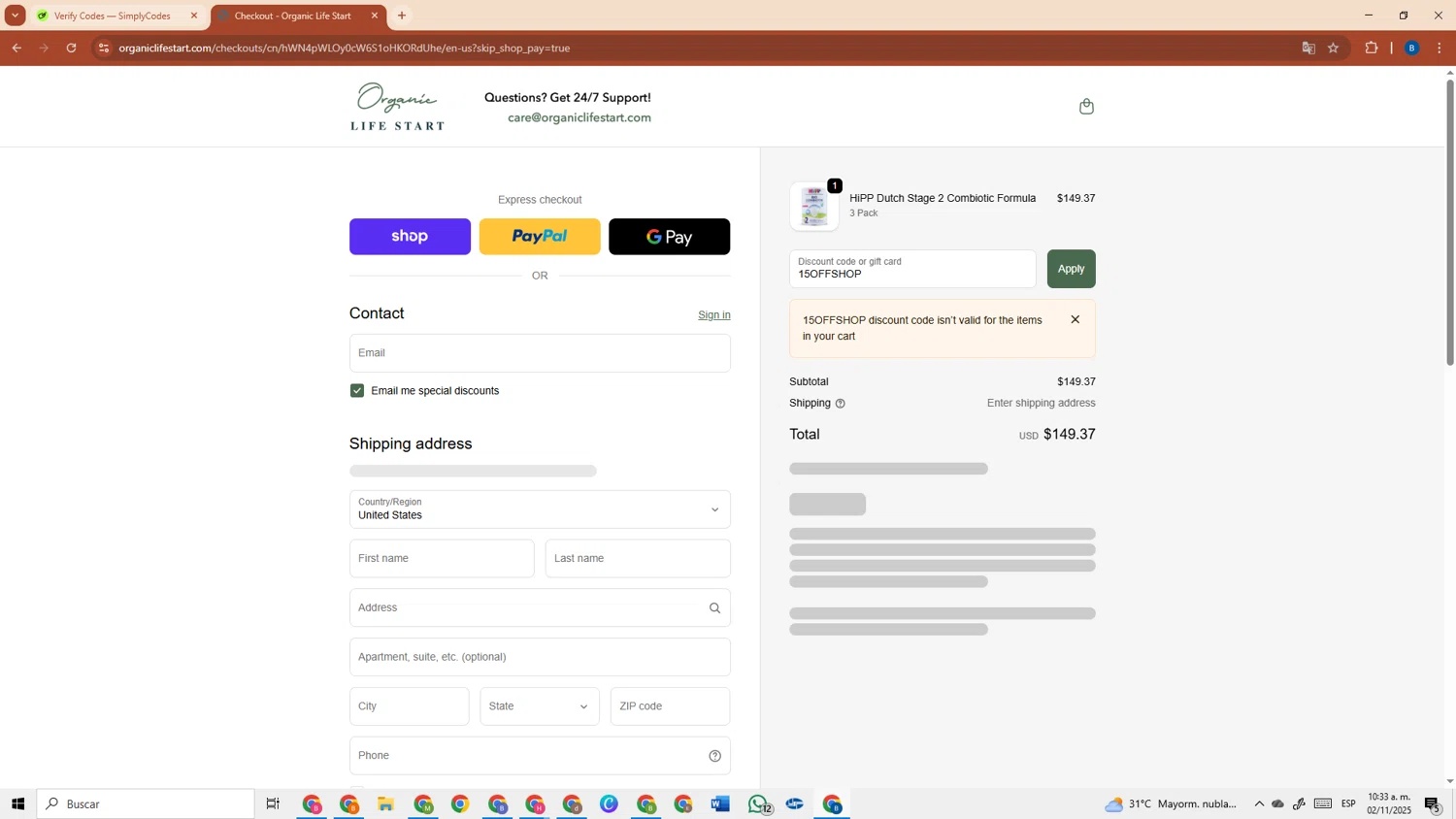The image size is (1456, 819).
Task: Show hidden system tray icons
Action: point(1259,803)
